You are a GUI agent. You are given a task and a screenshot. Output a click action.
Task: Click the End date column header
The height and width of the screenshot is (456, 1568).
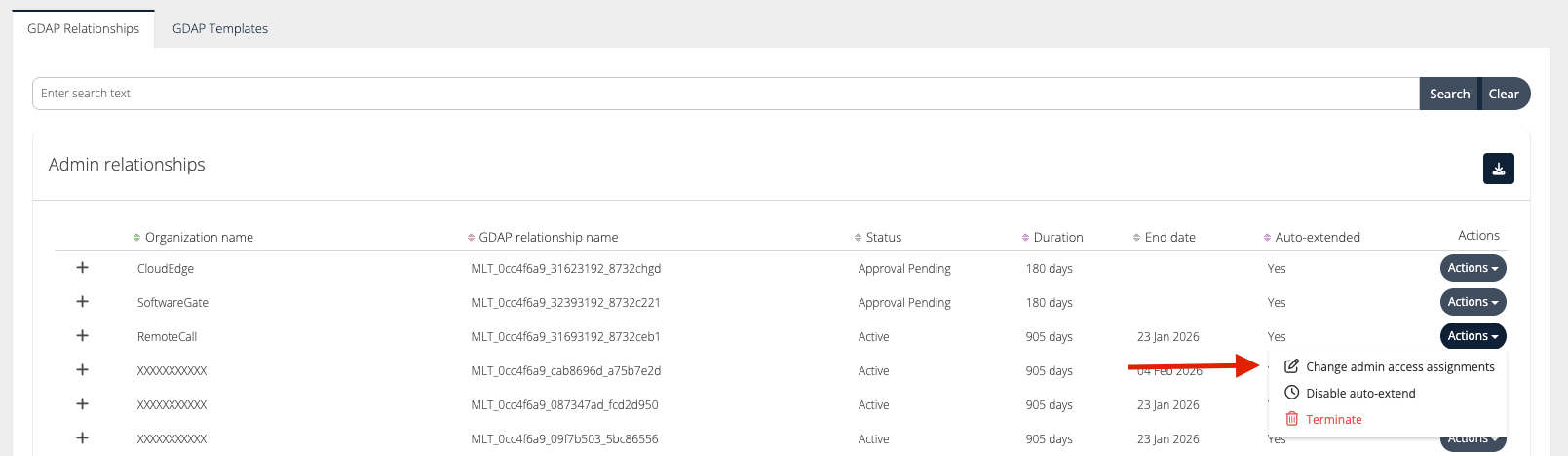pos(1170,238)
